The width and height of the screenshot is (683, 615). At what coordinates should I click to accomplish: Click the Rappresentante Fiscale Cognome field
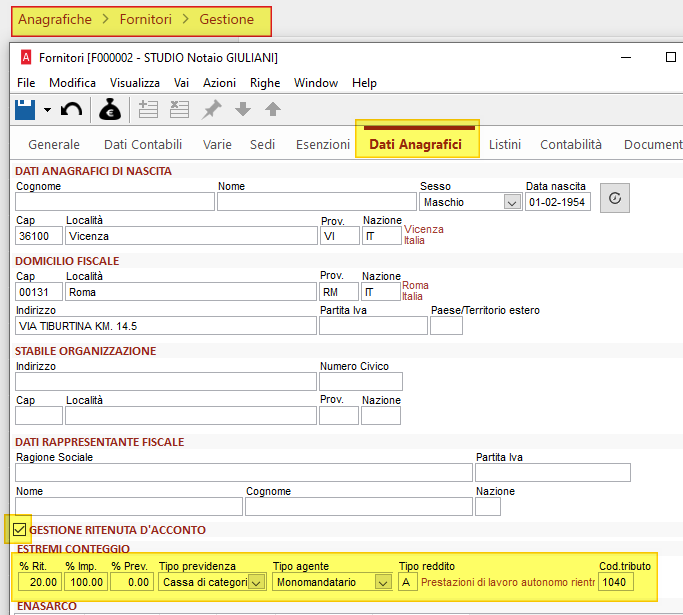[x=359, y=507]
